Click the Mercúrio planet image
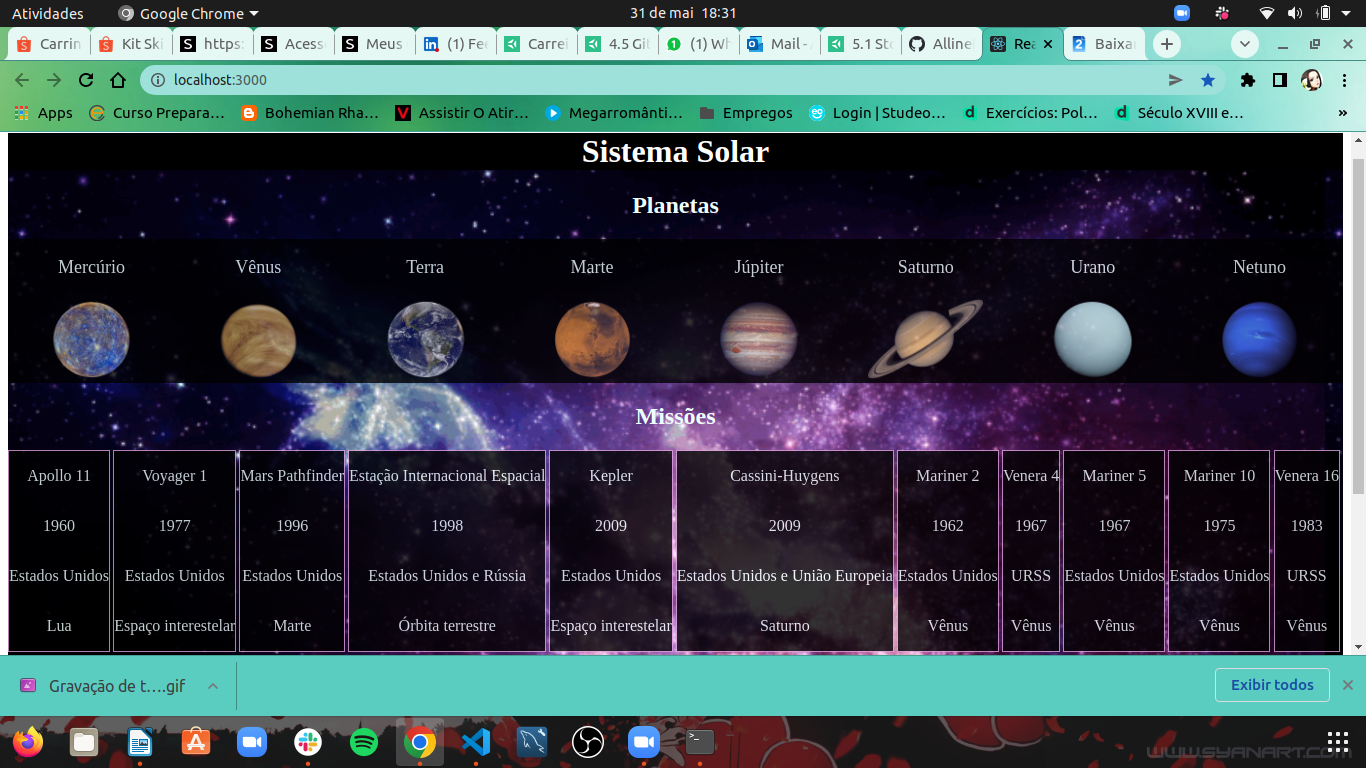This screenshot has height=768, width=1366. pos(91,339)
